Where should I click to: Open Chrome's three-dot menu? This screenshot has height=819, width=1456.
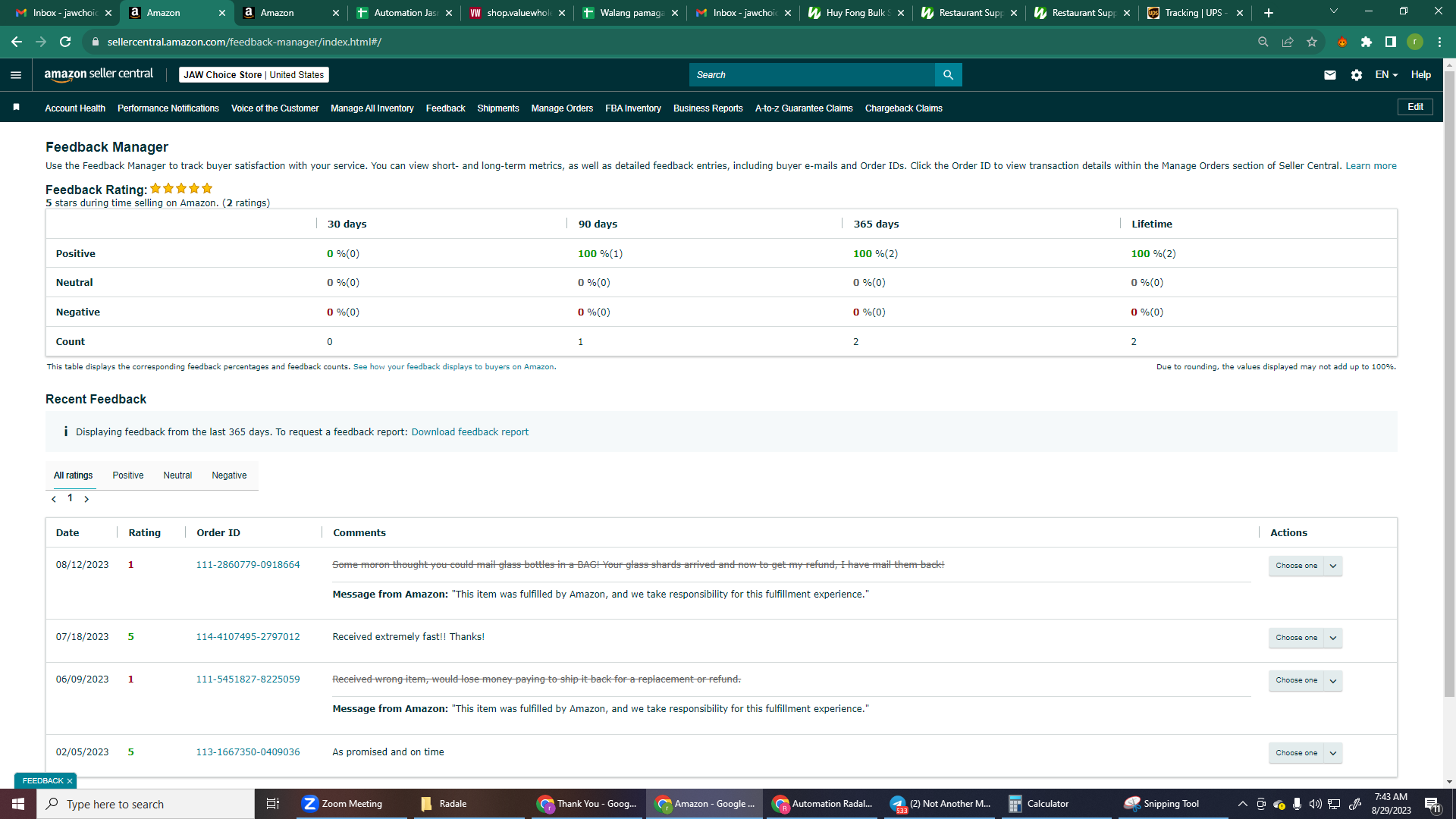(1439, 42)
